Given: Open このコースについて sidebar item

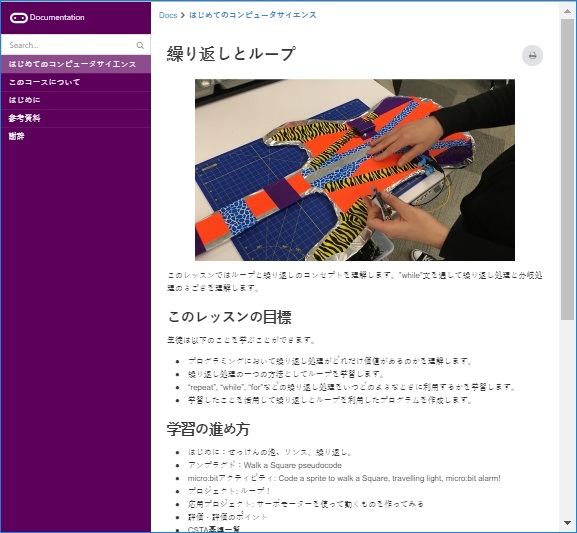Looking at the screenshot, I should [76, 82].
